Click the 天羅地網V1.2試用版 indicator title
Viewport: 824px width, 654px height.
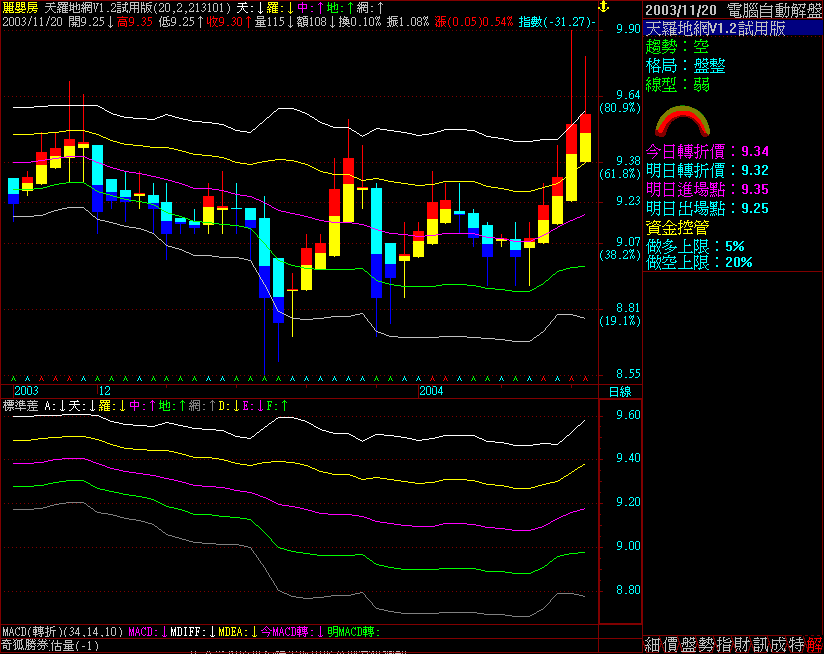pyautogui.click(x=95, y=7)
